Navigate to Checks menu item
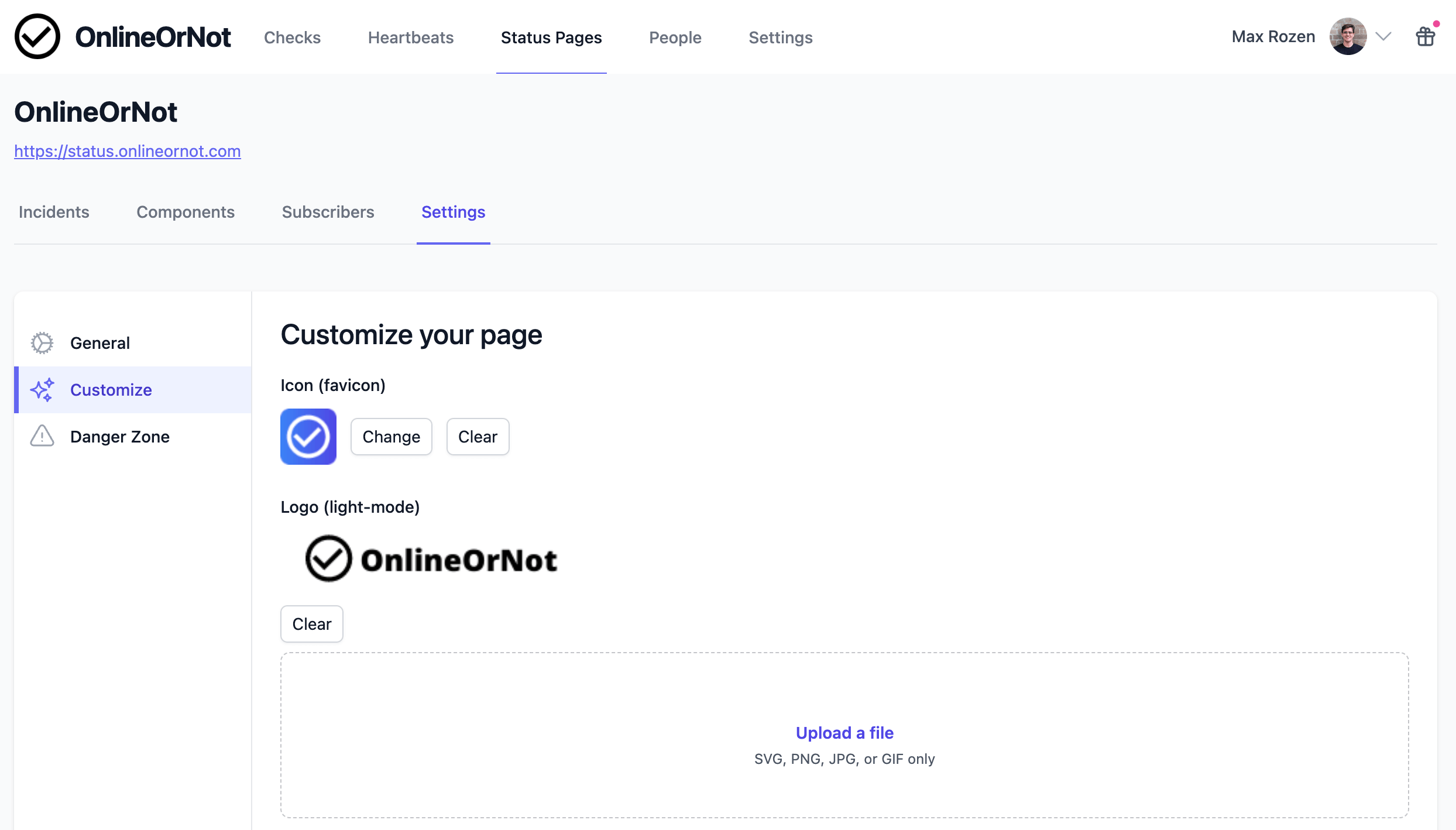This screenshot has width=1456, height=830. [x=292, y=37]
